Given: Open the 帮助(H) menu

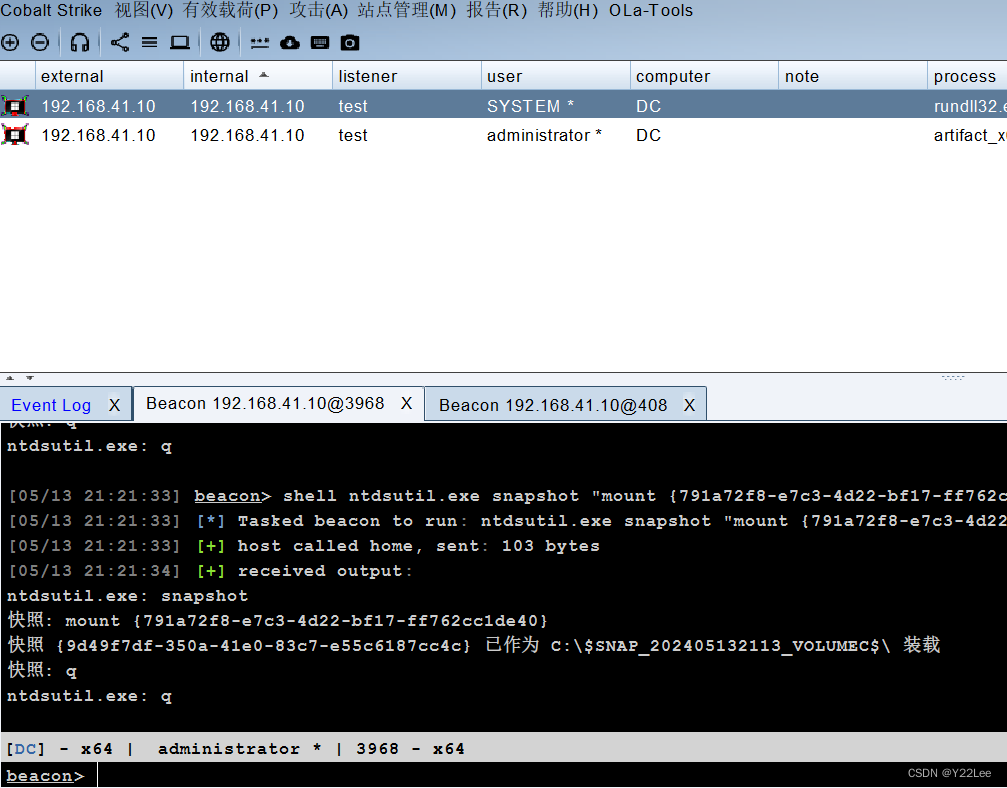Looking at the screenshot, I should coord(568,10).
